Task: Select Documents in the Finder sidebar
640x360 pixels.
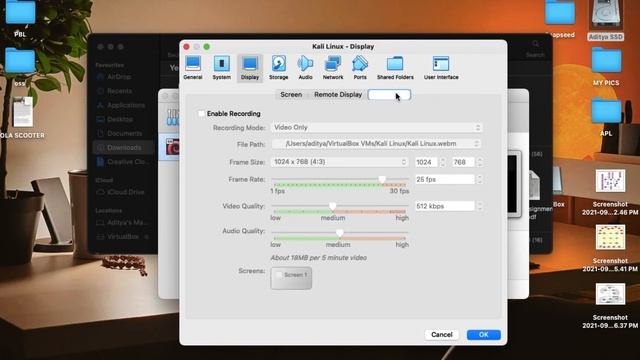Action: click(x=124, y=133)
